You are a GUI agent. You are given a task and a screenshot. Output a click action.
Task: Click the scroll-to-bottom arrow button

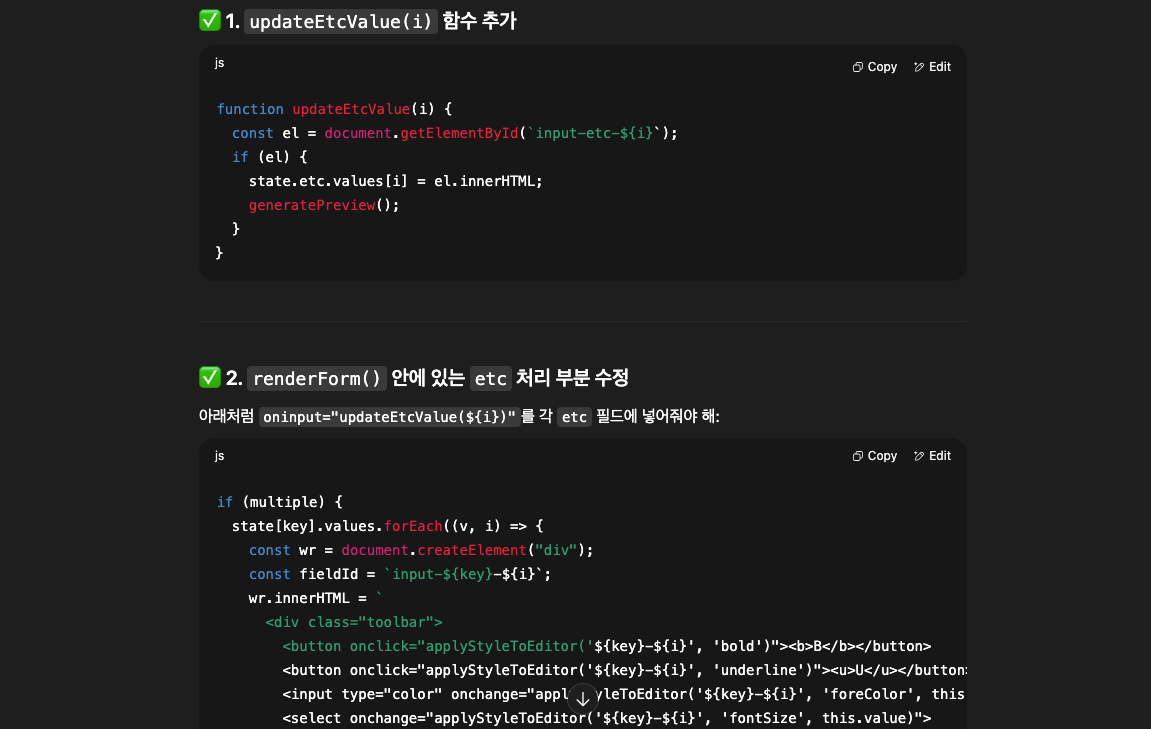pyautogui.click(x=583, y=697)
